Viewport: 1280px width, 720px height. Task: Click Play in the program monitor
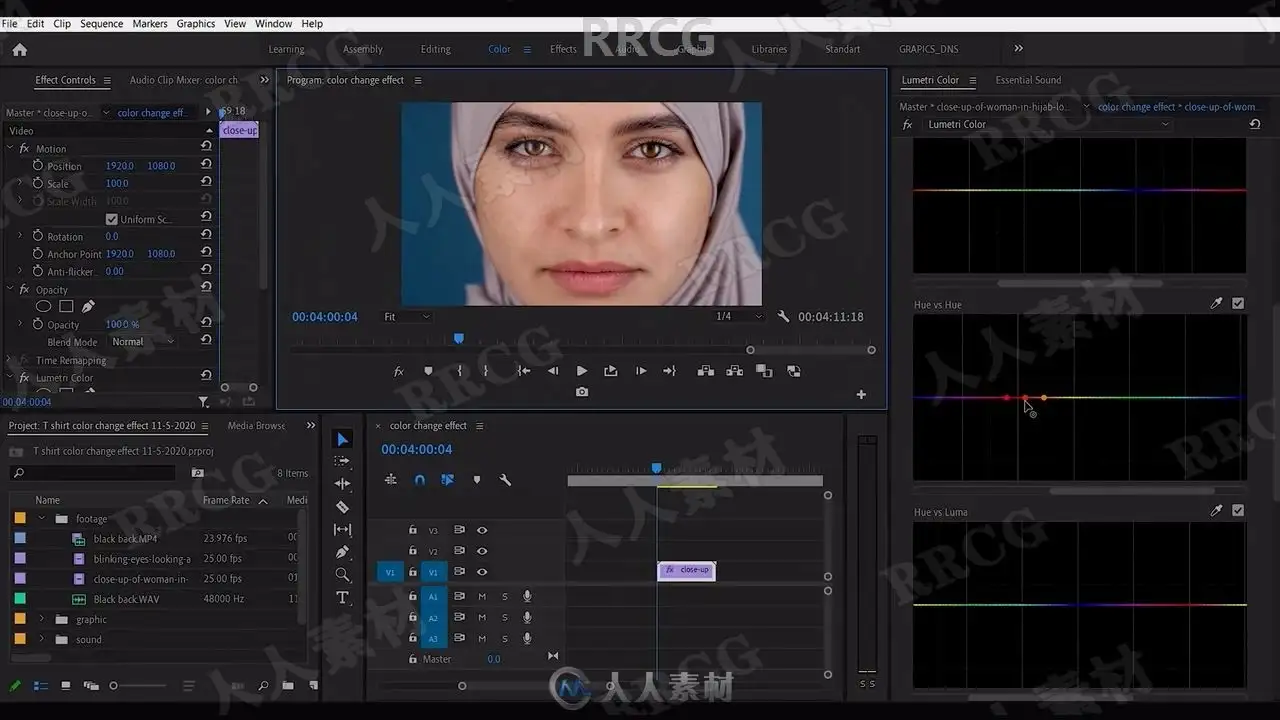coord(581,371)
